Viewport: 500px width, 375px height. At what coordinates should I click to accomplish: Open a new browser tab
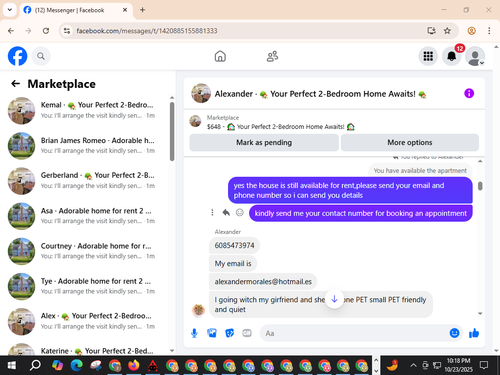(142, 10)
